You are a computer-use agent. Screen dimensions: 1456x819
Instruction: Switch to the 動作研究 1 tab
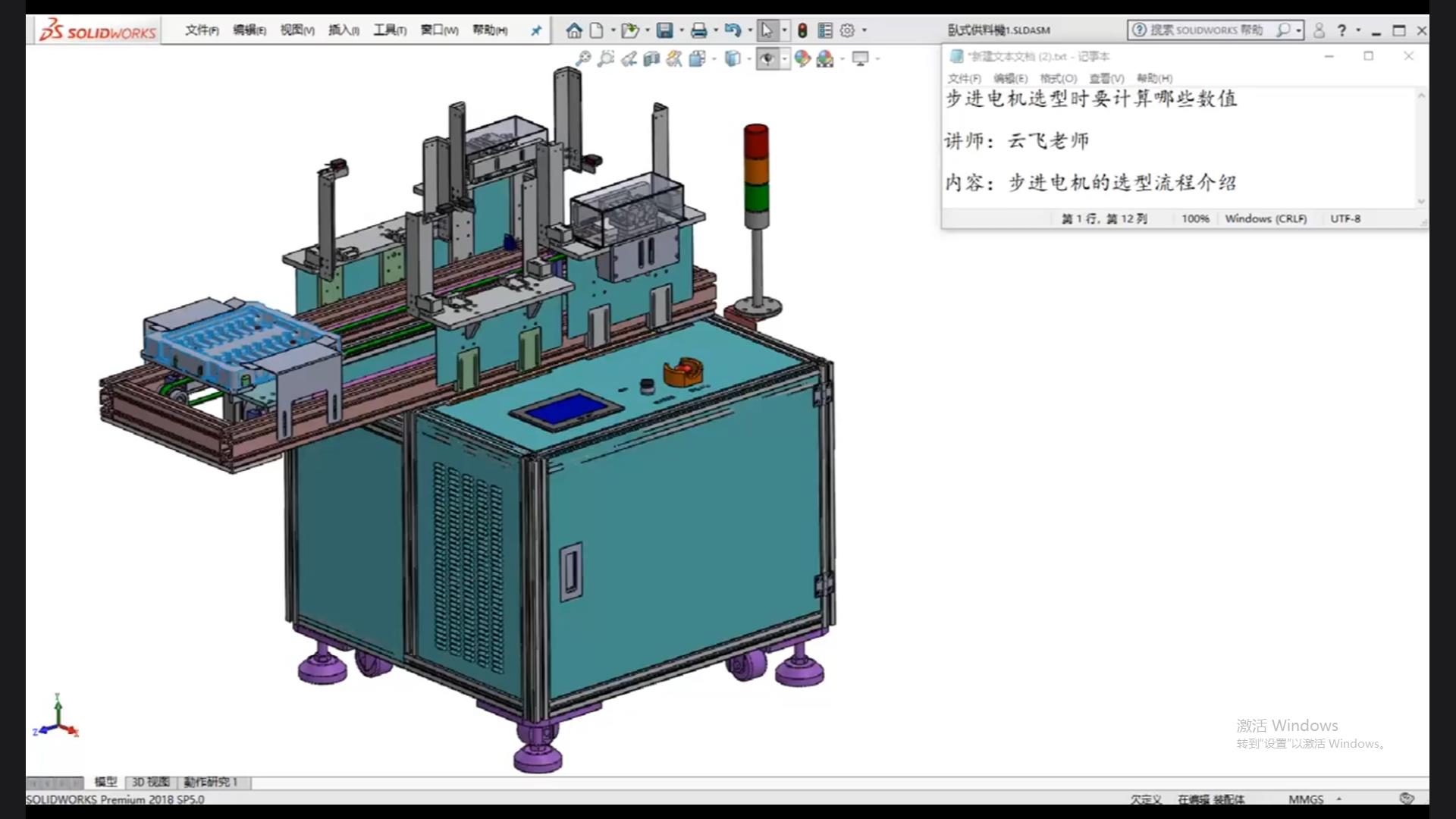click(211, 782)
